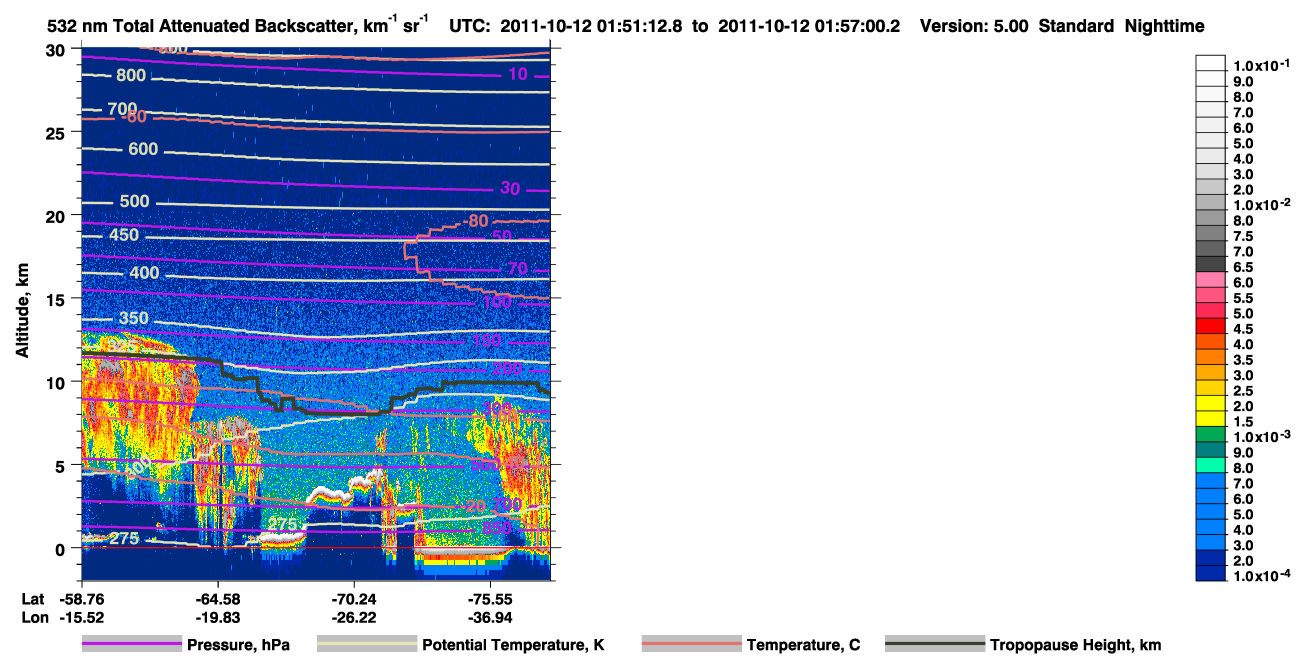Click the 7.5 colorbar label
The image size is (1300, 667).
1244,236
